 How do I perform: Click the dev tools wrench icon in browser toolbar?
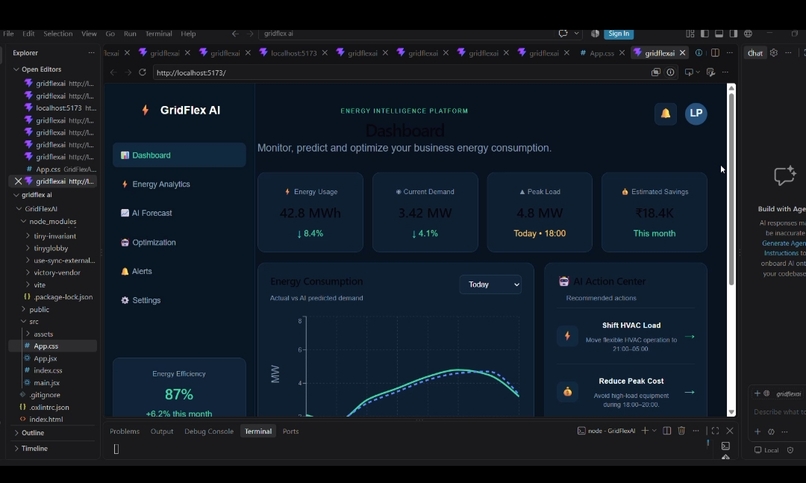710,72
